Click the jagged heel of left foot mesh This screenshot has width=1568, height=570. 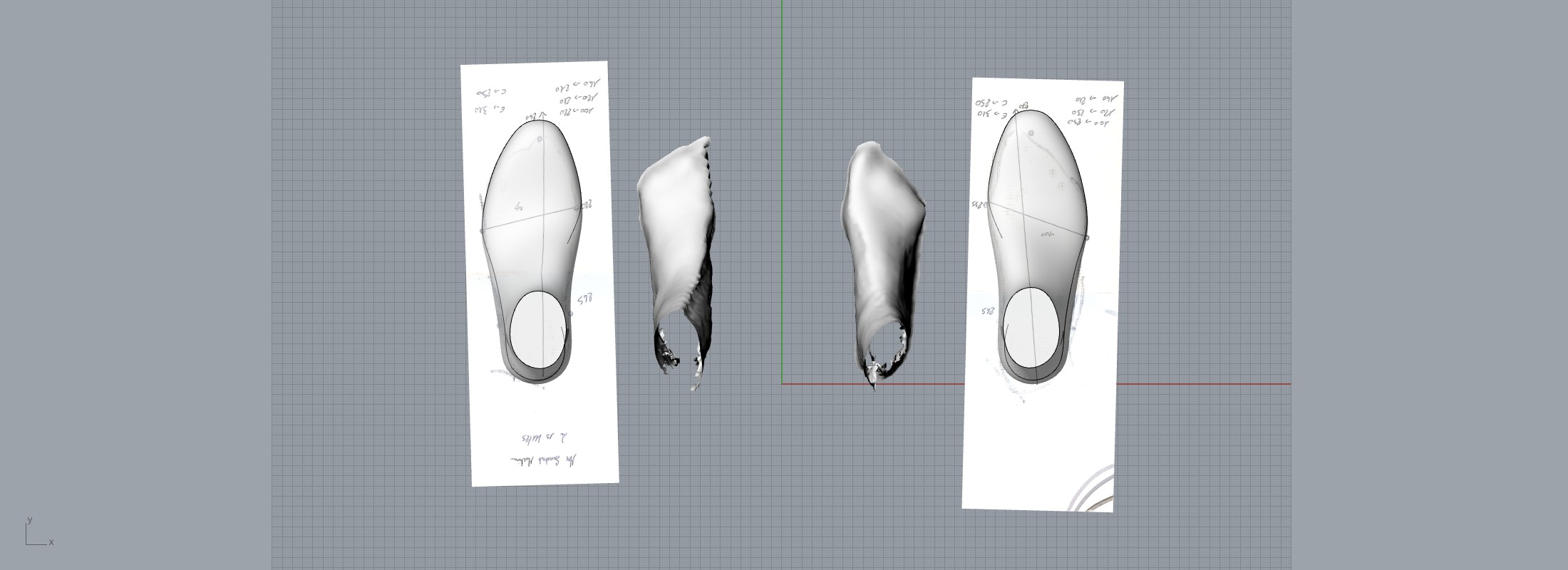point(677,356)
